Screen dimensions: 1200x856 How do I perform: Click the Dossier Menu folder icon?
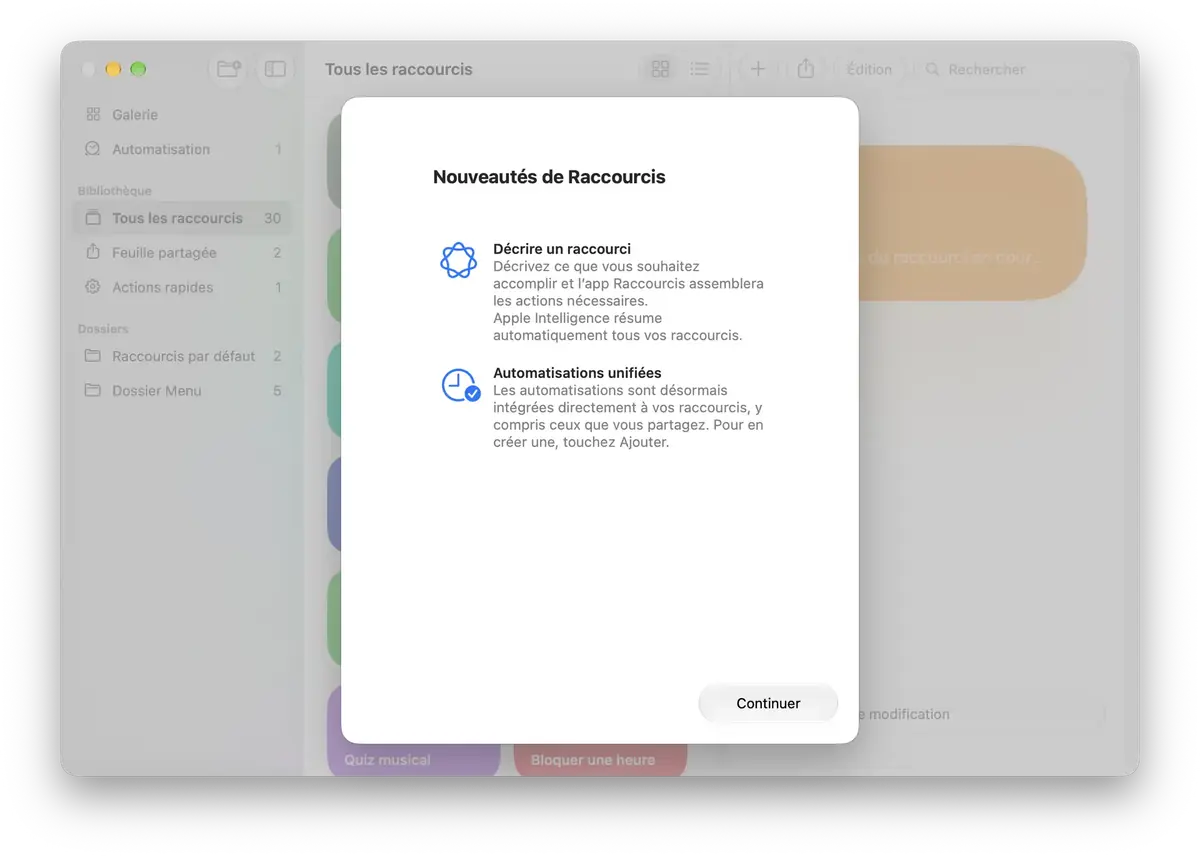[x=93, y=390]
